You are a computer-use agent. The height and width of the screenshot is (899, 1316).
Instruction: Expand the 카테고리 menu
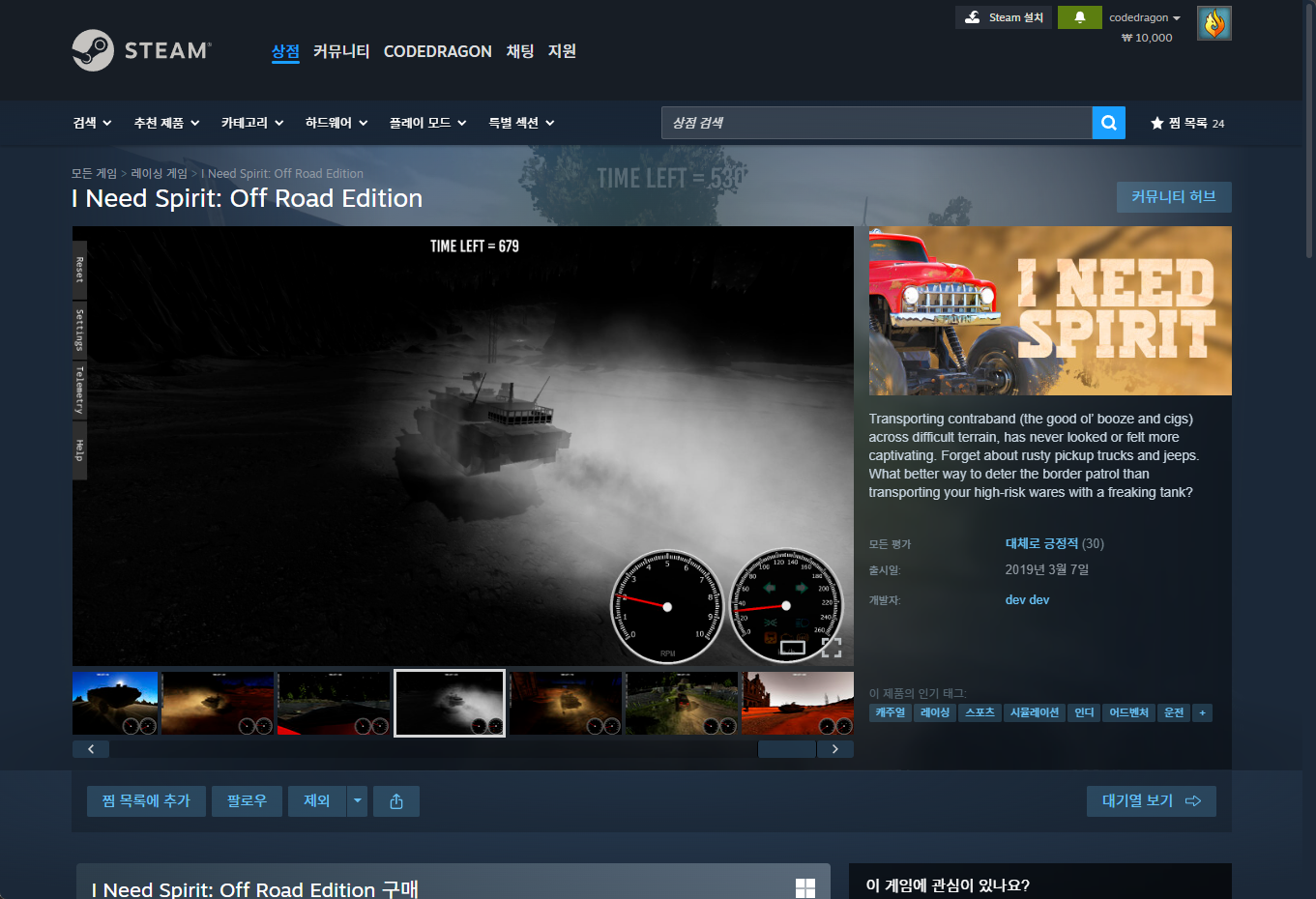coord(252,123)
